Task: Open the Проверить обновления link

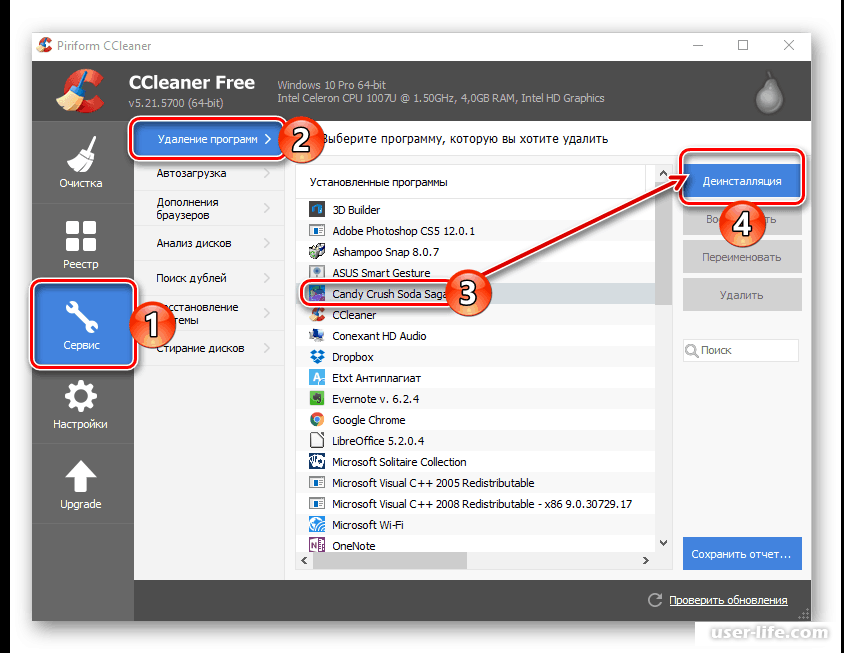Action: click(x=728, y=600)
